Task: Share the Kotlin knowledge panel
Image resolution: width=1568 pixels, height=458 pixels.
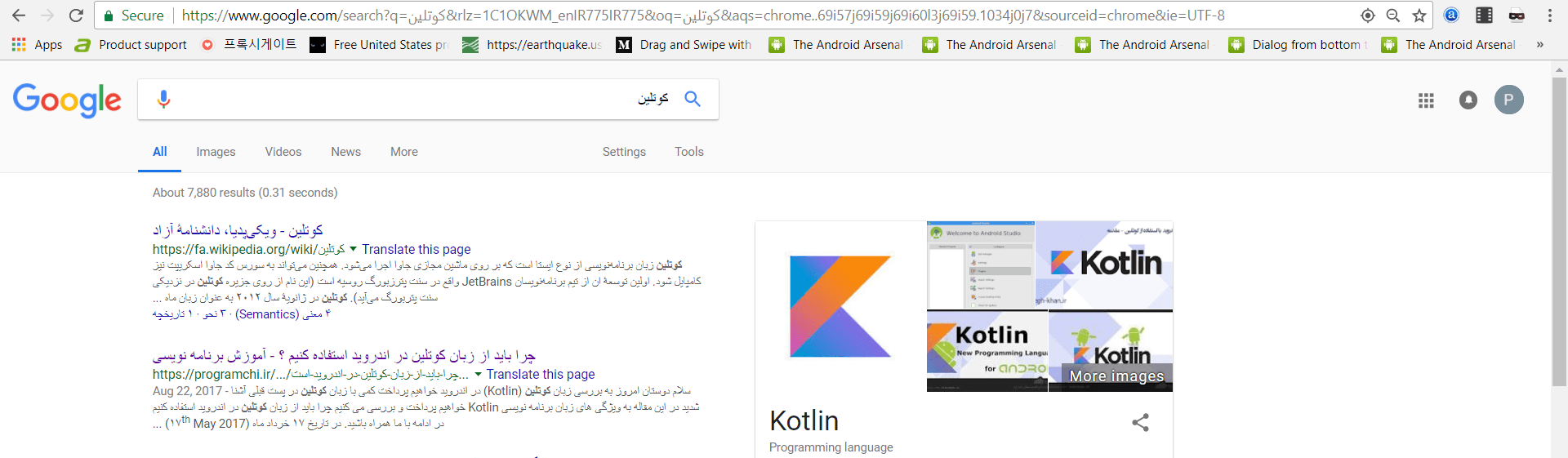Action: (x=1140, y=422)
